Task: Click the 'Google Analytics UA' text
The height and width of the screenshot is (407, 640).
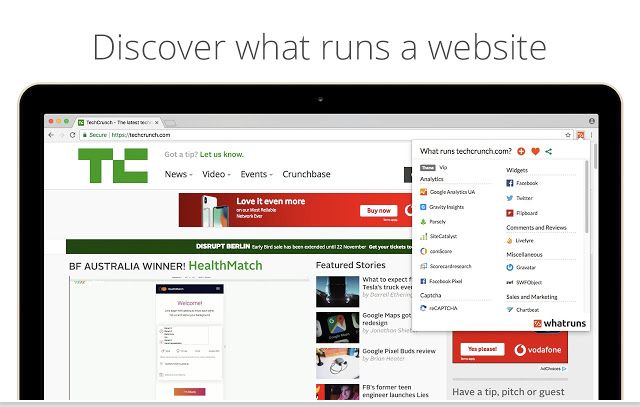Action: coord(452,192)
